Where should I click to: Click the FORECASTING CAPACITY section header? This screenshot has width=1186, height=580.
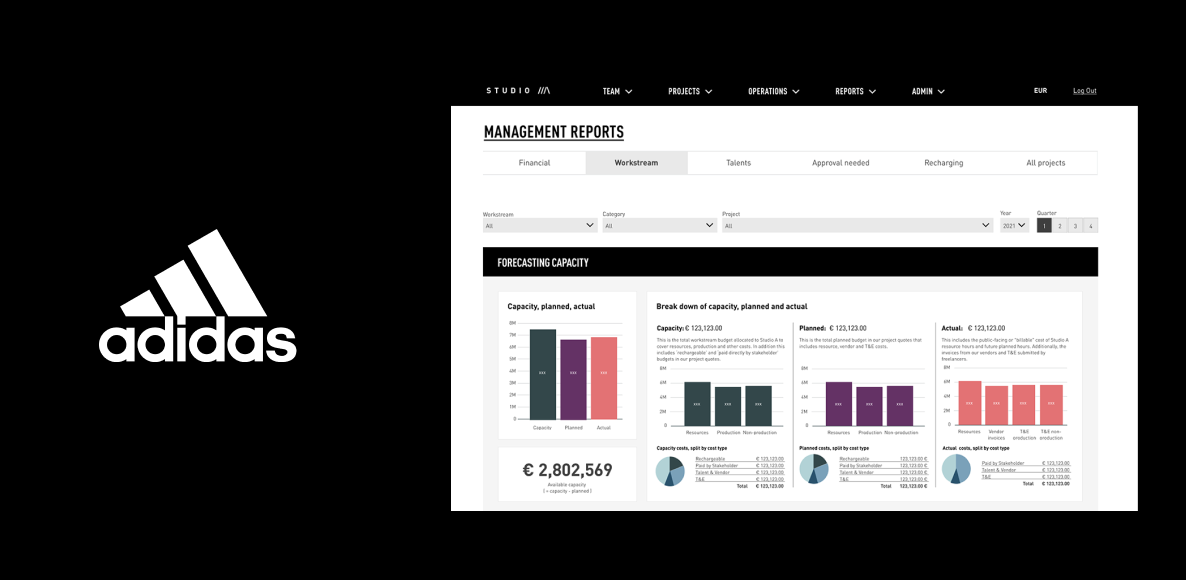pyautogui.click(x=790, y=262)
